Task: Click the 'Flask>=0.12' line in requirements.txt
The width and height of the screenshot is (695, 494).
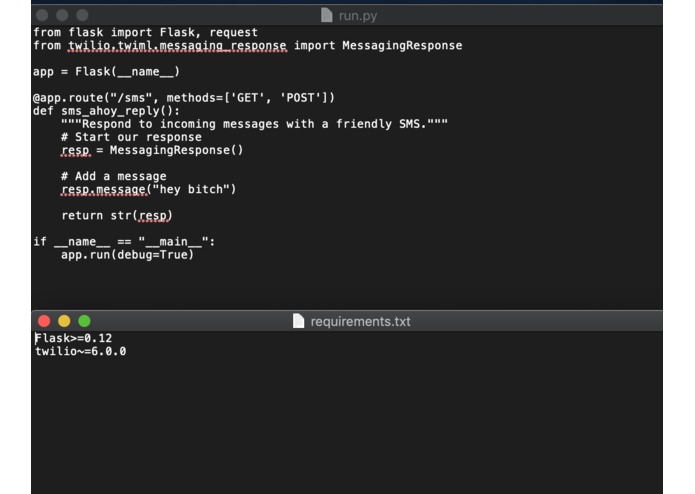Action: coord(74,338)
